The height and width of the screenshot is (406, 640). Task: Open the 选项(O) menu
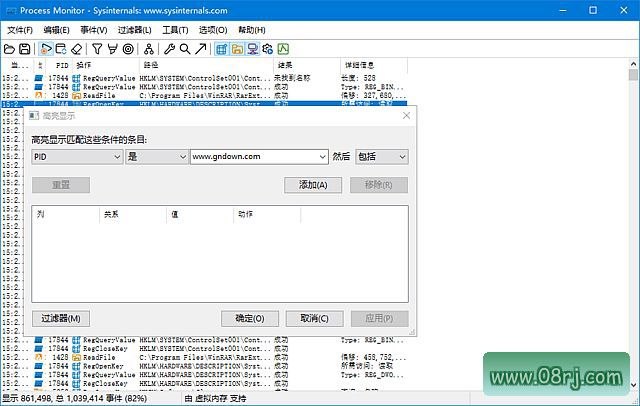[213, 30]
